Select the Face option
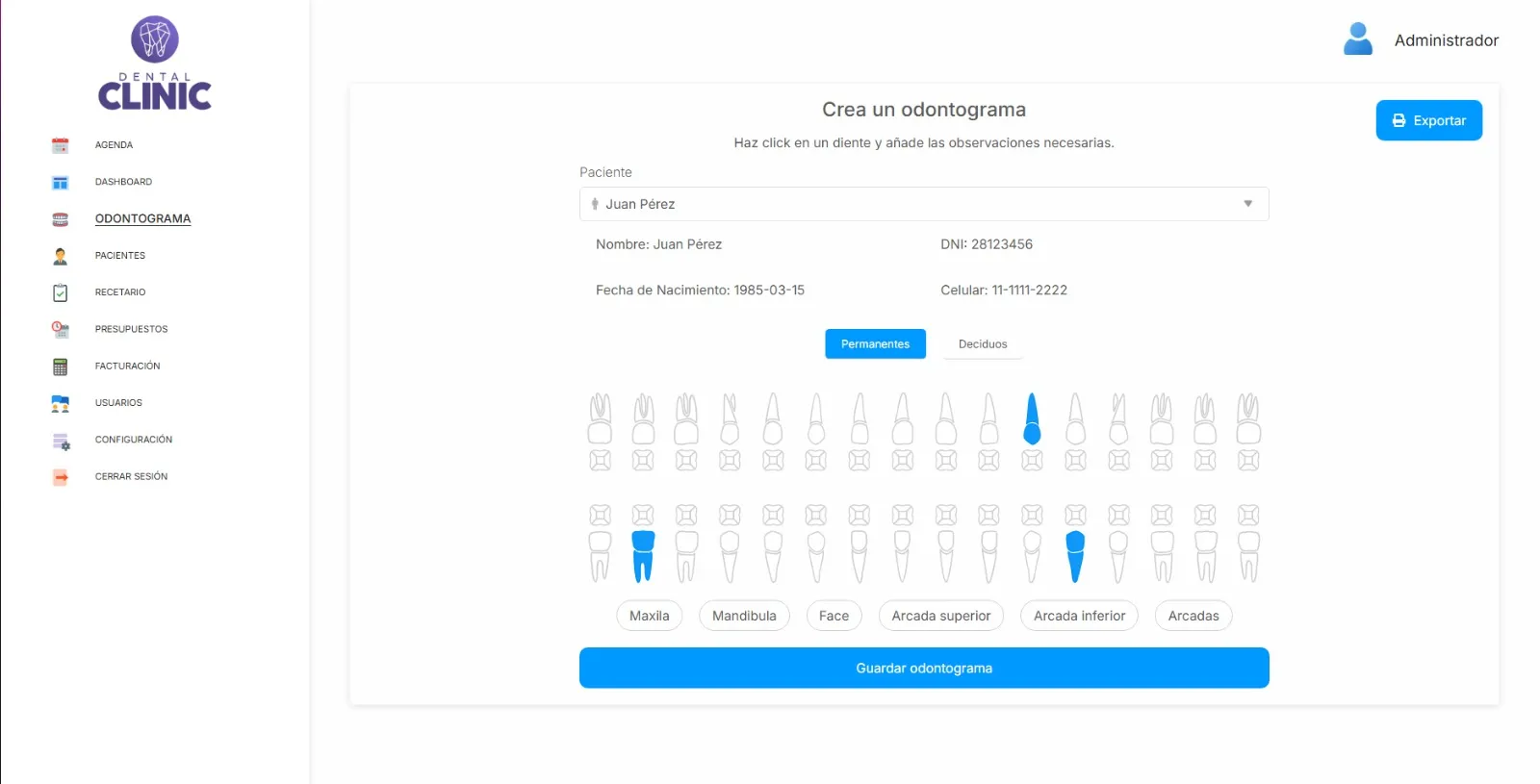Viewport: 1540px width, 784px height. (834, 616)
